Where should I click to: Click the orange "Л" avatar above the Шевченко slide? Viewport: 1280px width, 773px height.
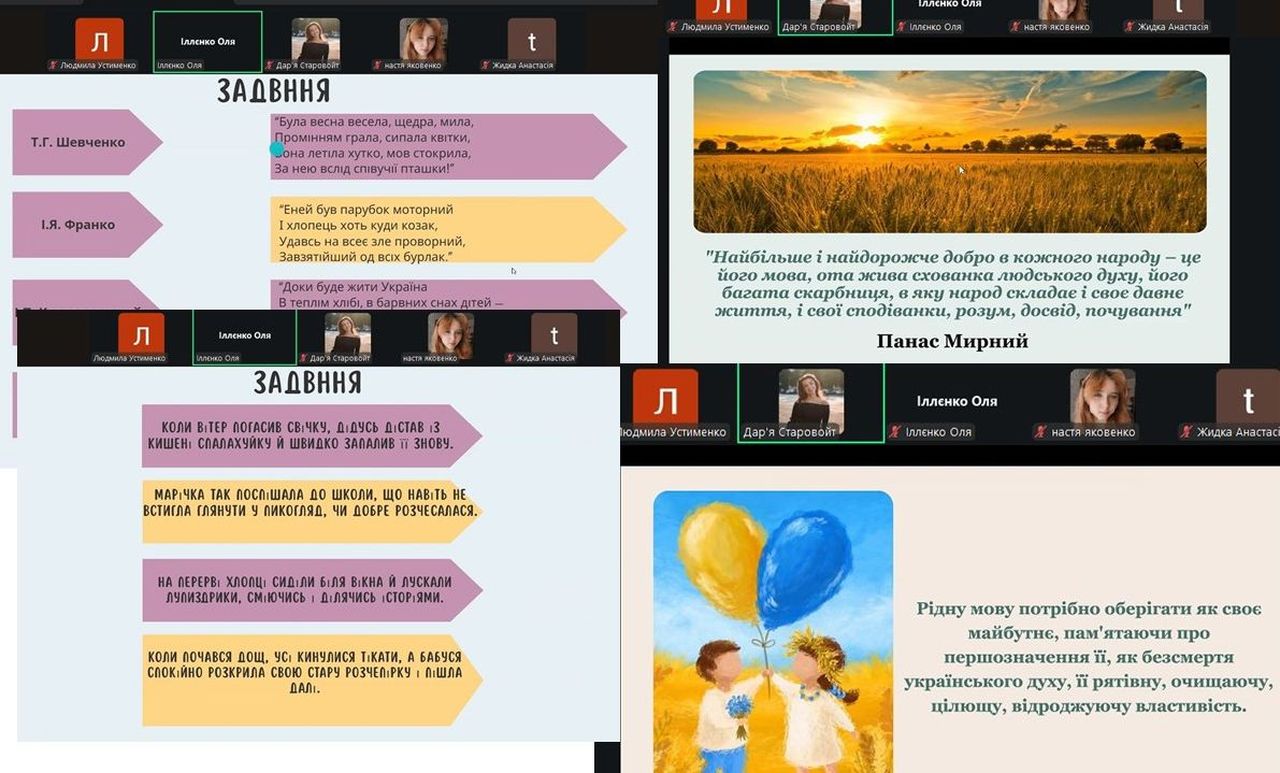click(100, 41)
